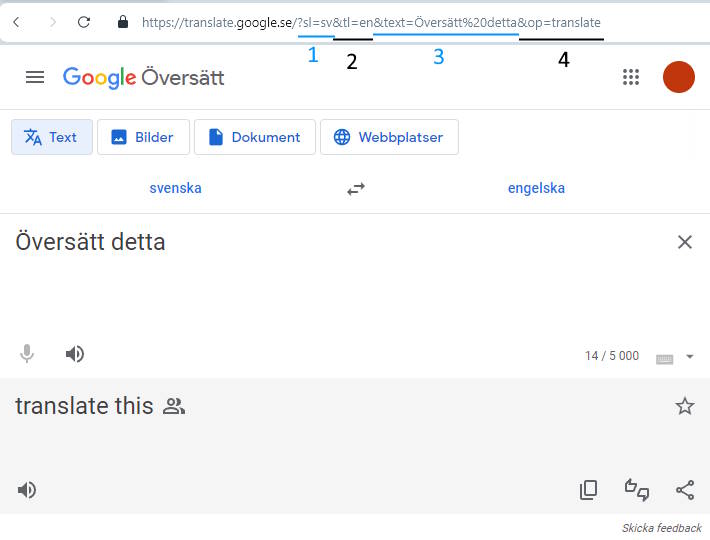Start voice input with the microphone
710x540 pixels.
[x=27, y=354]
